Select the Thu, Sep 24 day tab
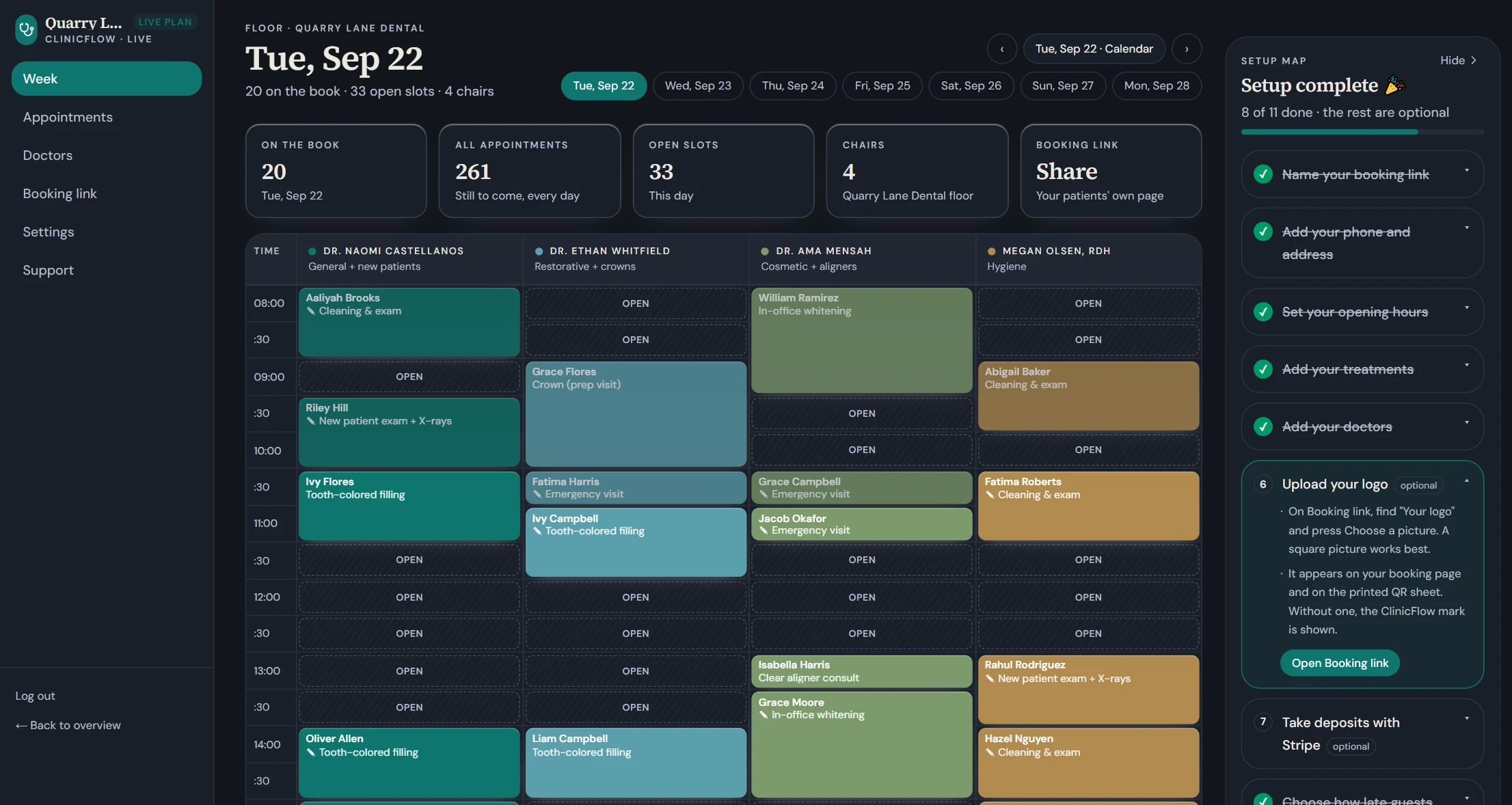Screen dimensions: 1512x805 click(793, 86)
